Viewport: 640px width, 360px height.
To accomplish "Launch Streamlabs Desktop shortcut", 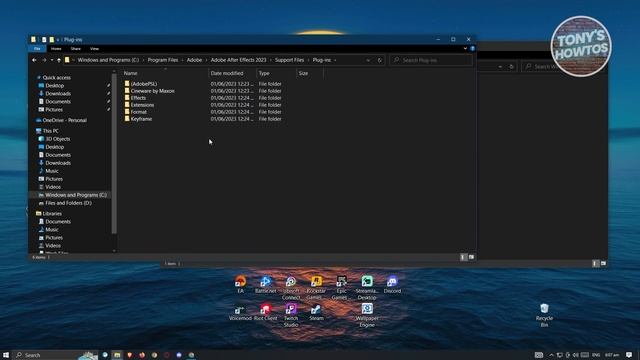I will click(x=367, y=287).
